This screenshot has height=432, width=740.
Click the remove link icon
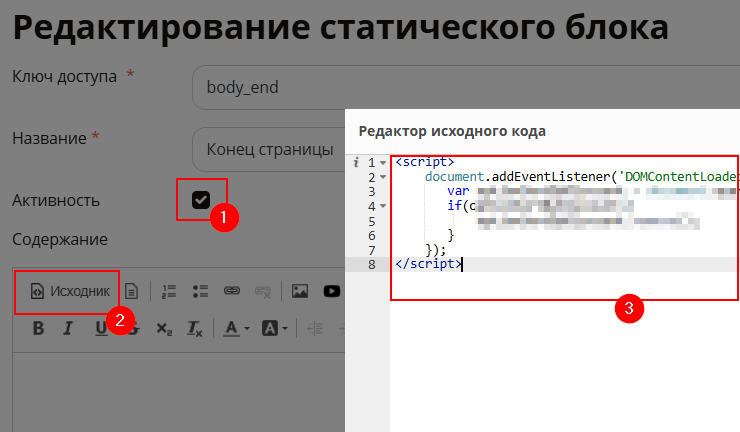[263, 291]
